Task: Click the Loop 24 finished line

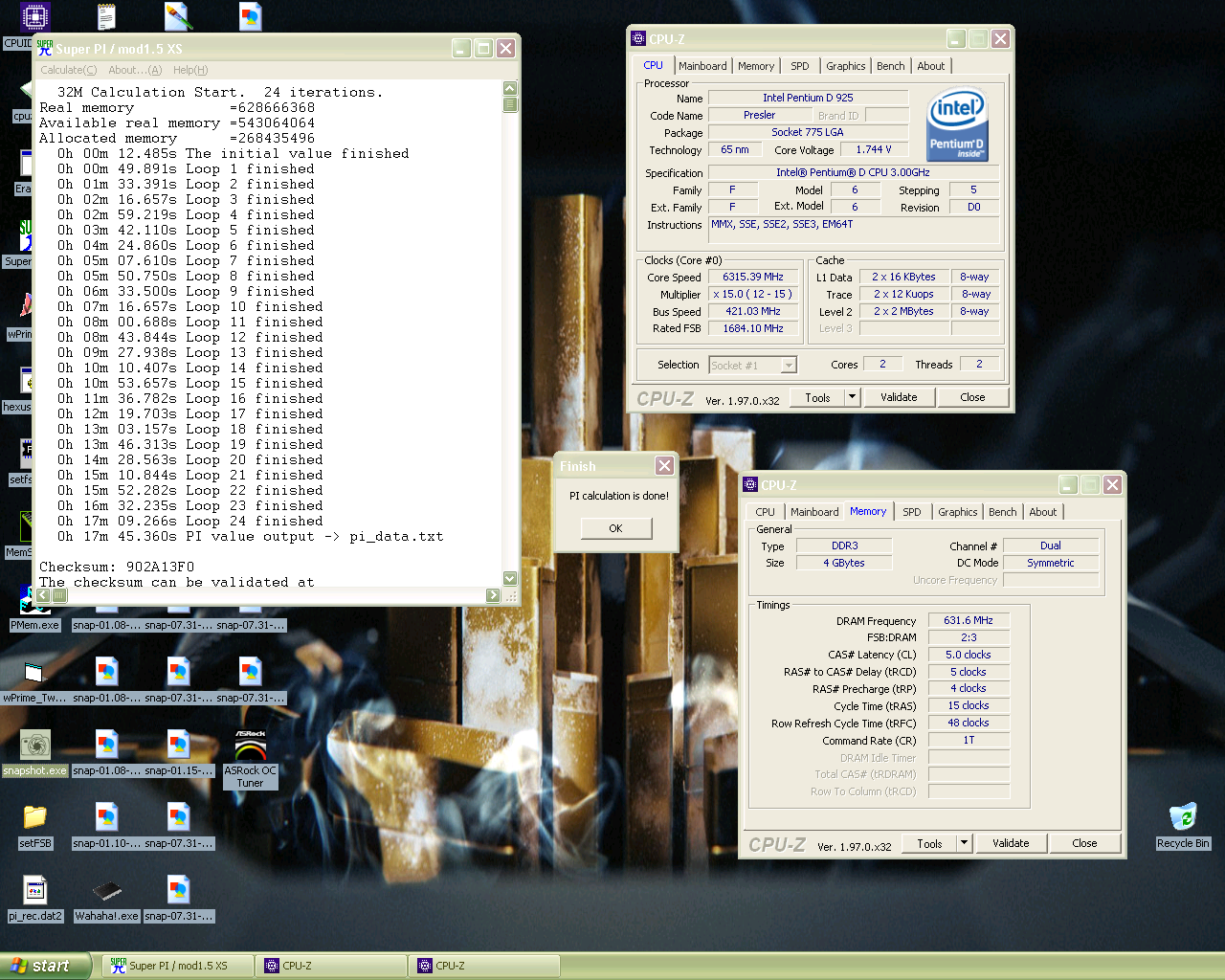Action: pos(190,521)
